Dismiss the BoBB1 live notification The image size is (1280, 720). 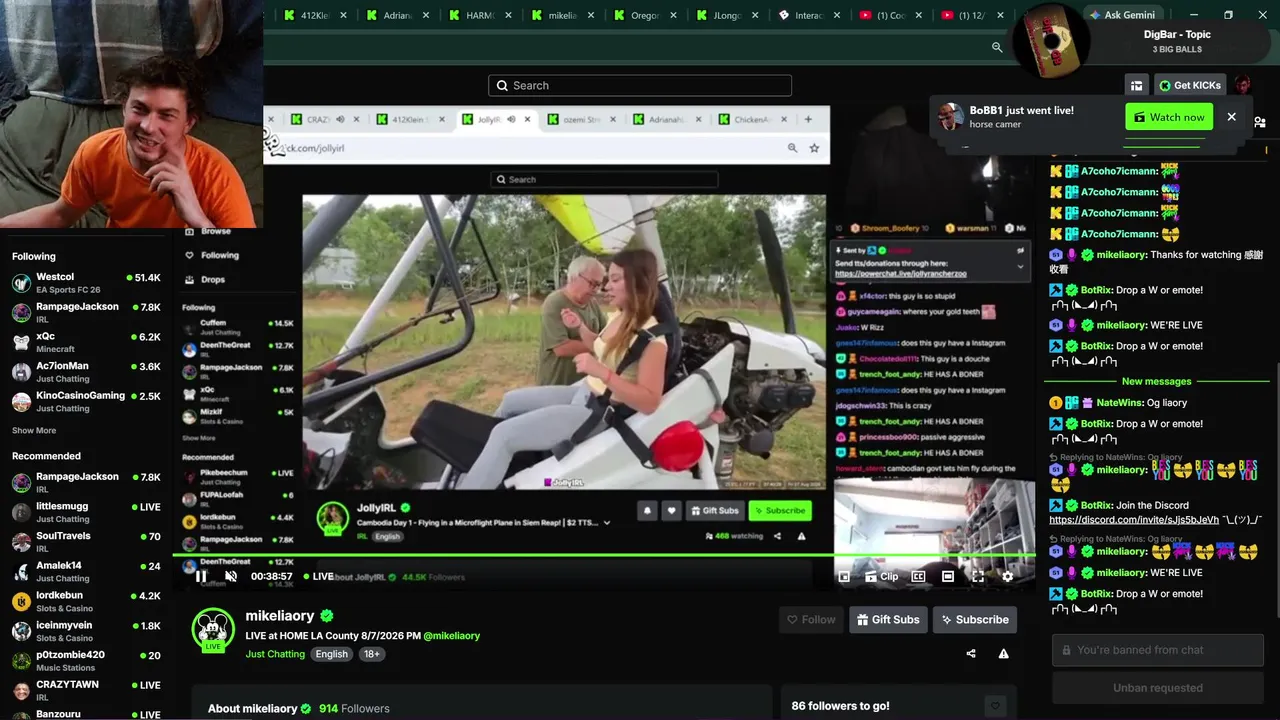click(x=1231, y=117)
